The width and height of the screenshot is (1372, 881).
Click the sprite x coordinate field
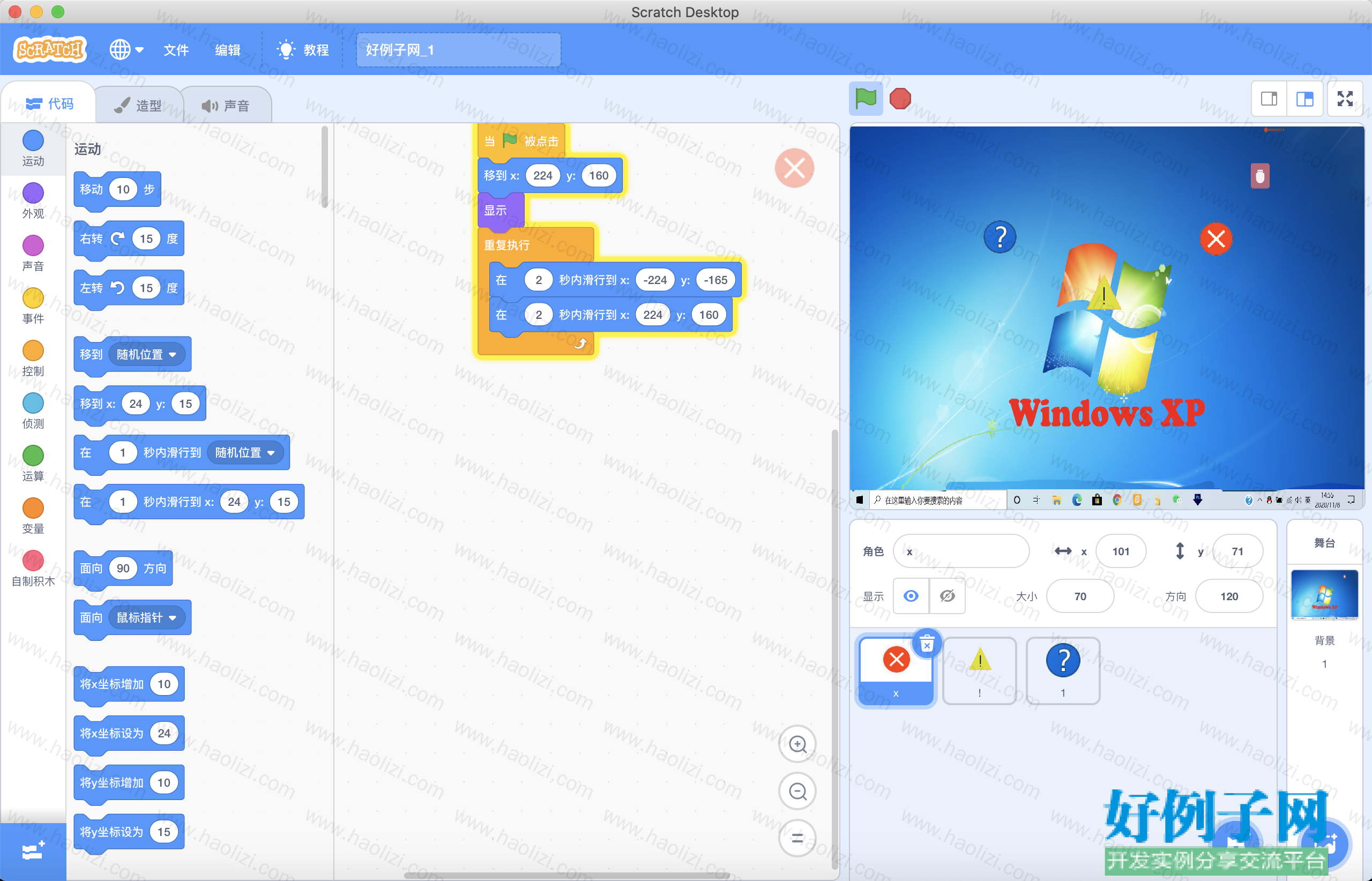point(1121,551)
